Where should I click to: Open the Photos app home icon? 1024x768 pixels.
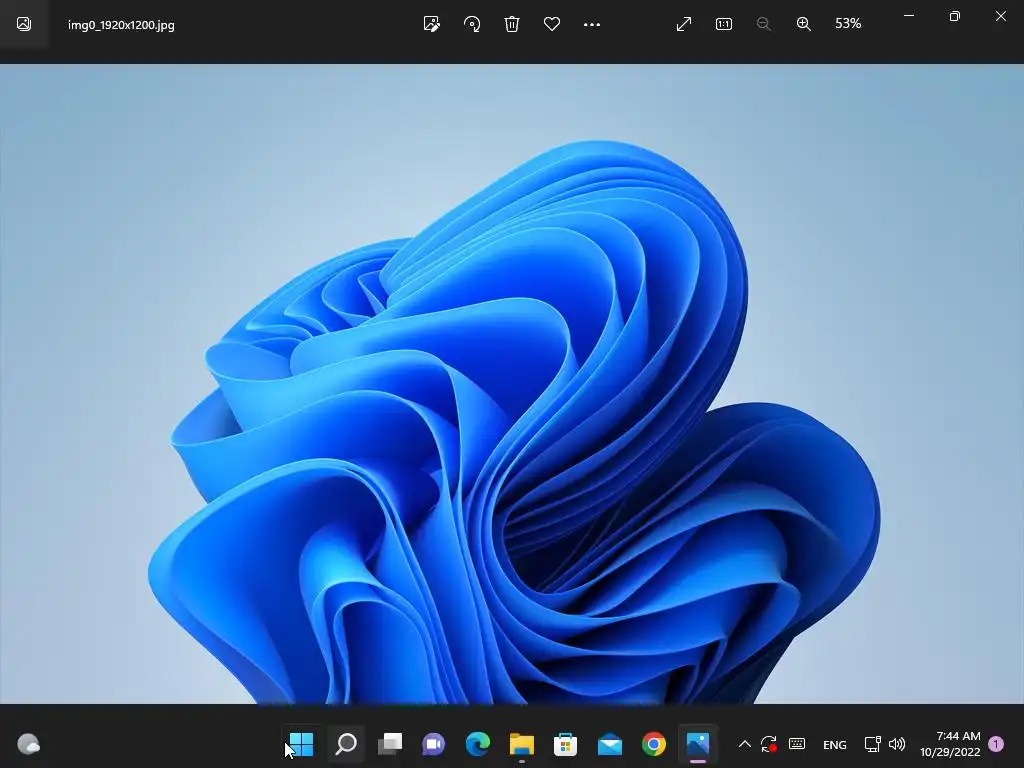coord(24,24)
